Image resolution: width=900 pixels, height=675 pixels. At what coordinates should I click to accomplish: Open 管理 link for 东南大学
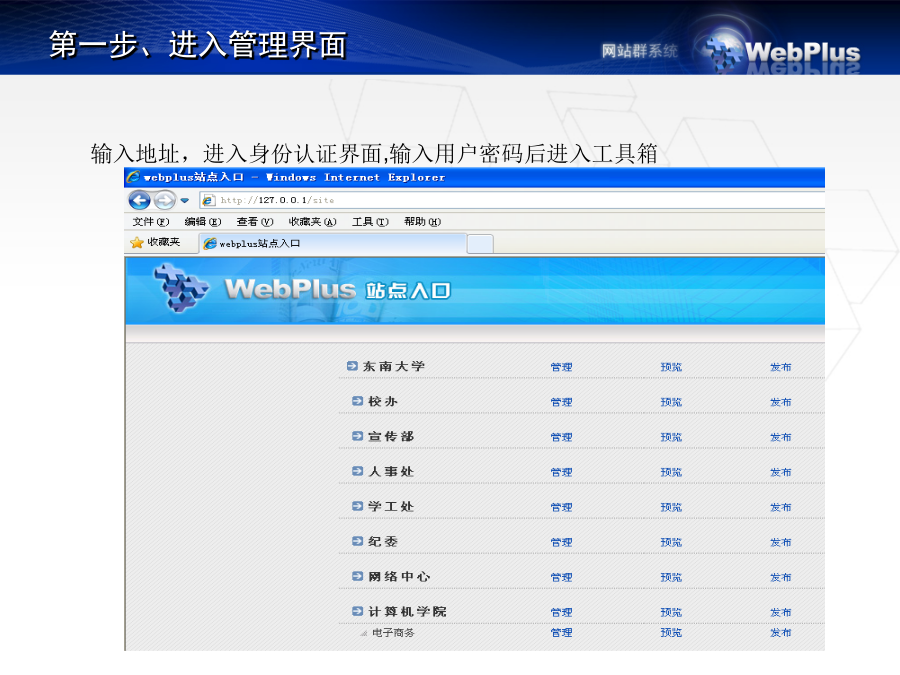tap(561, 367)
